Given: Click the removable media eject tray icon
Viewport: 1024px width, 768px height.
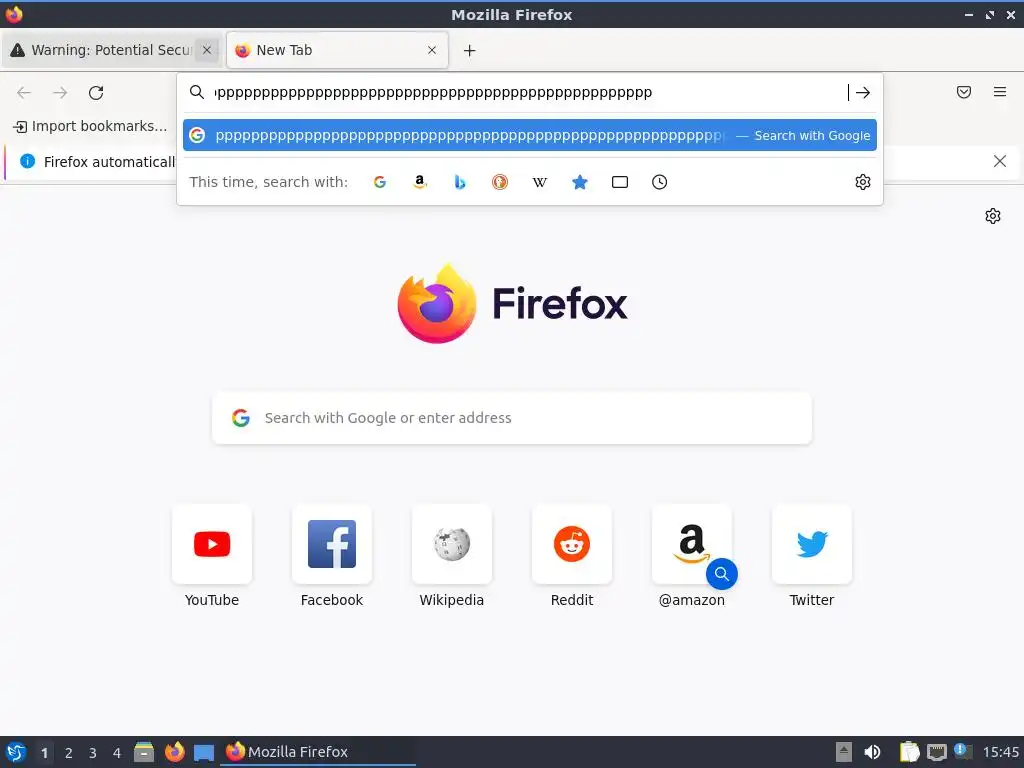Looking at the screenshot, I should coord(844,752).
